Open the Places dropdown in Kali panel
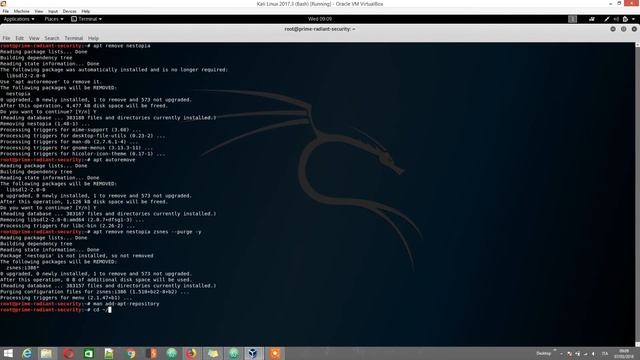This screenshot has height=360, width=640. tap(54, 19)
